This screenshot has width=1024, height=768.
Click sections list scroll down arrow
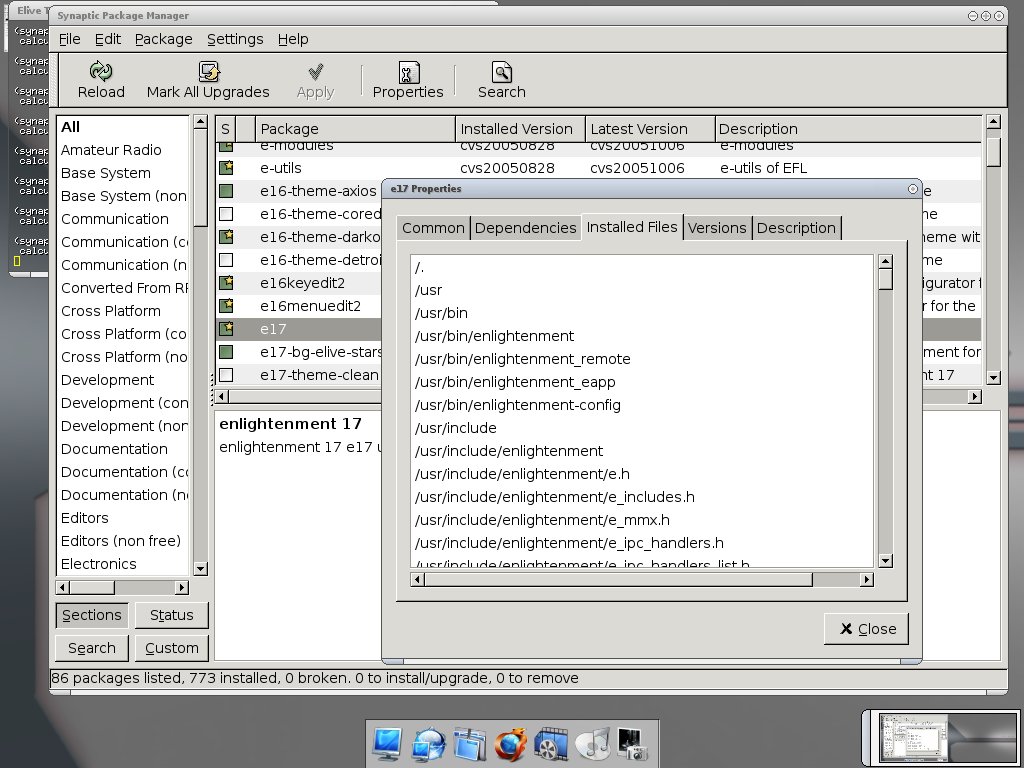tap(200, 569)
